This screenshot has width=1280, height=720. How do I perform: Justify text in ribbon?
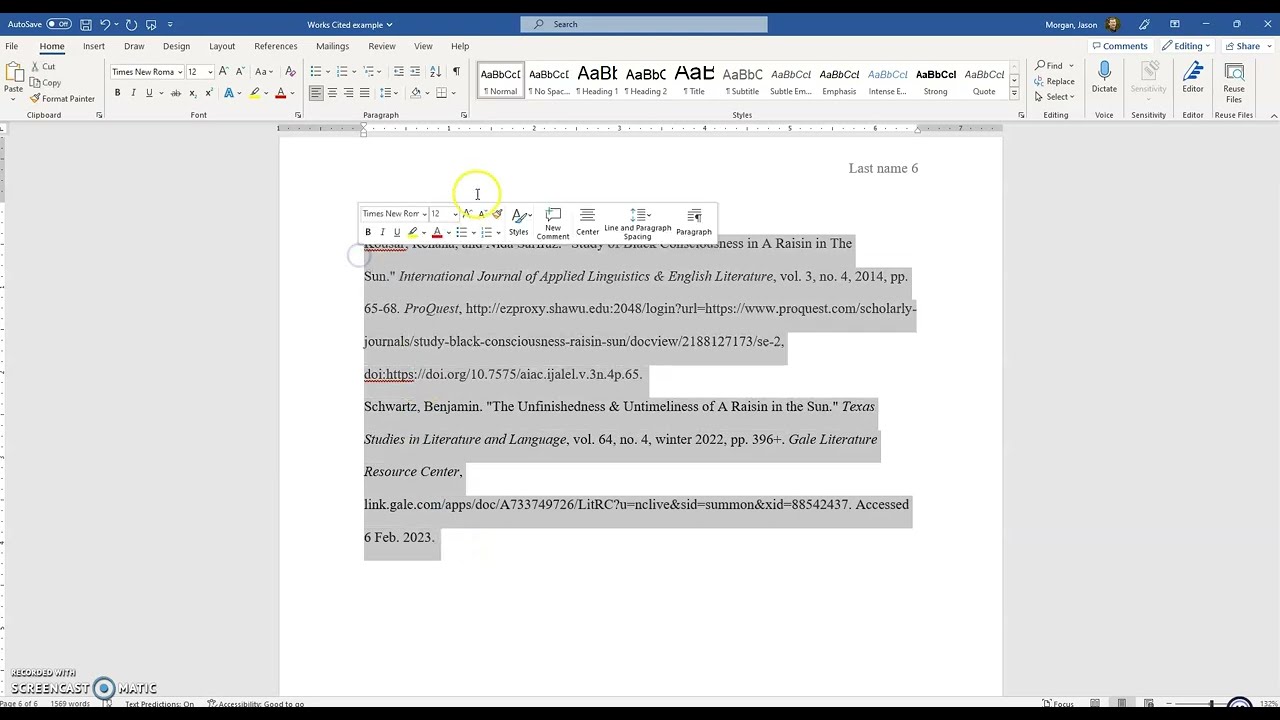(x=364, y=93)
